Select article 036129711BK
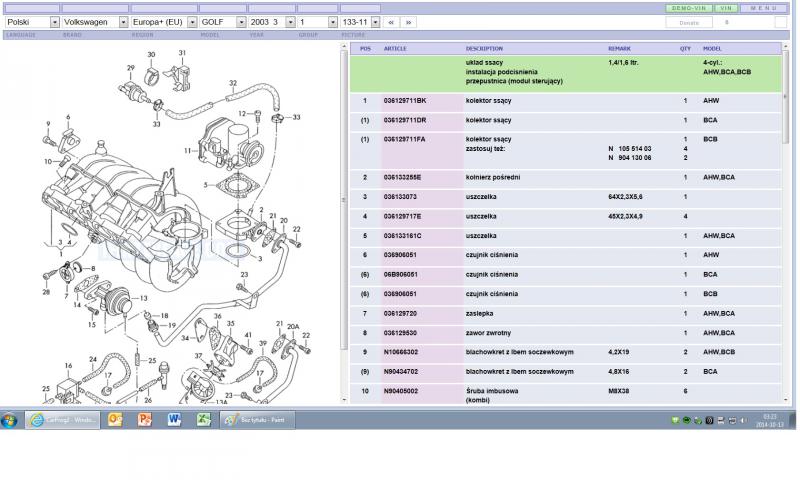The width and height of the screenshot is (800, 500). coord(405,101)
